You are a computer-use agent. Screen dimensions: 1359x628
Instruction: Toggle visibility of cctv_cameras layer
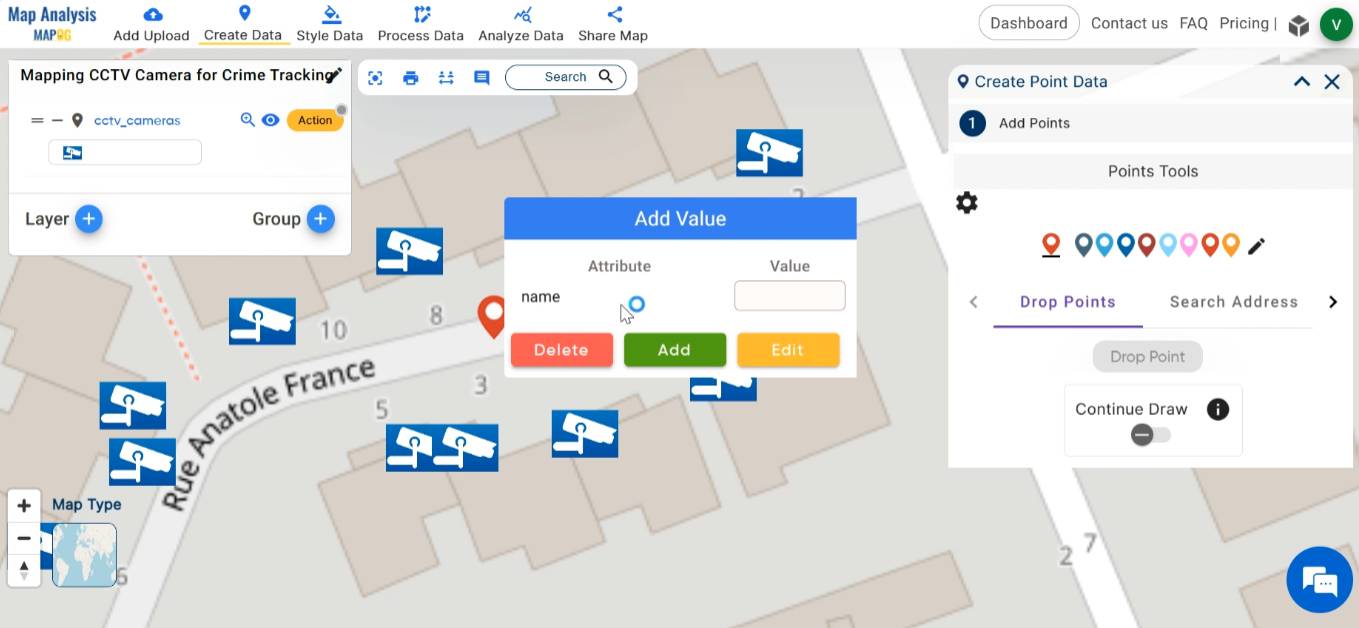[270, 120]
